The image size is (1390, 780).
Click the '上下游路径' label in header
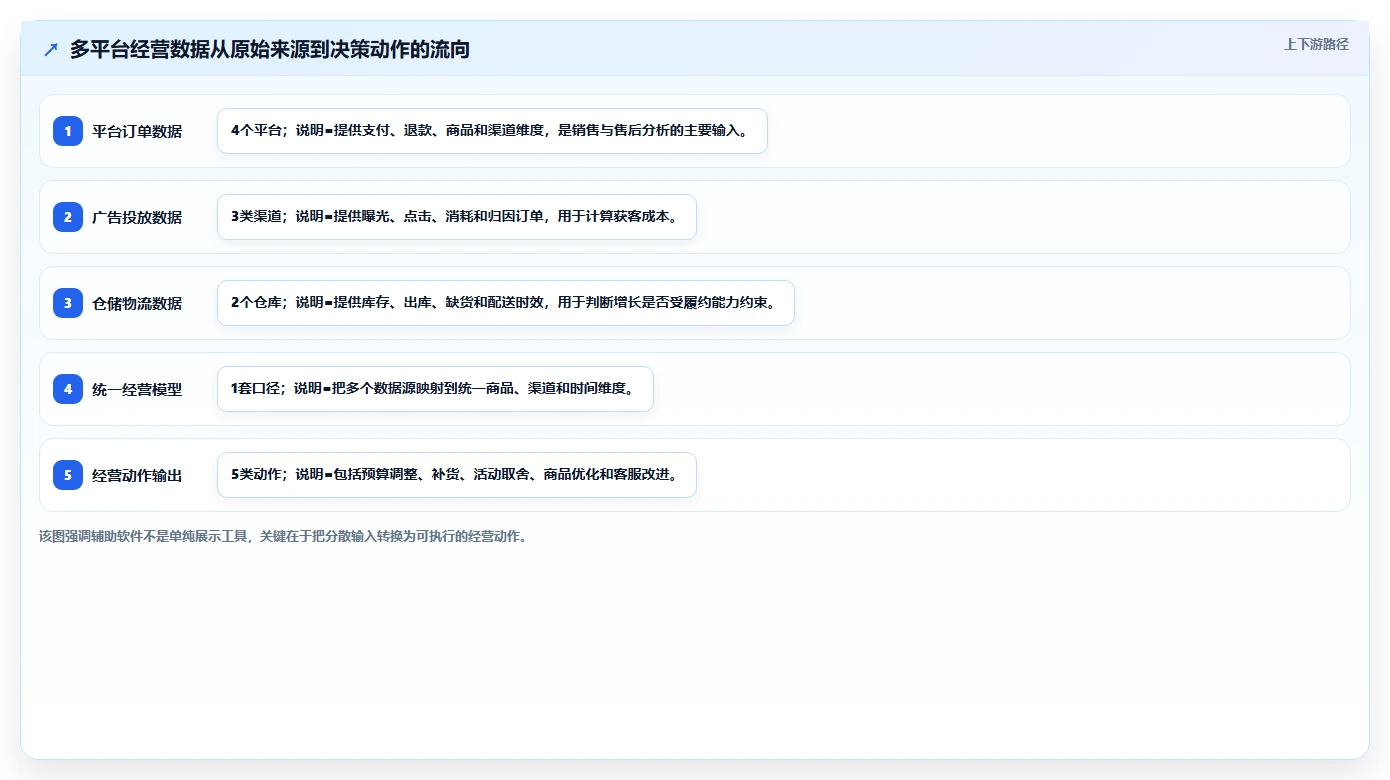(x=1316, y=44)
